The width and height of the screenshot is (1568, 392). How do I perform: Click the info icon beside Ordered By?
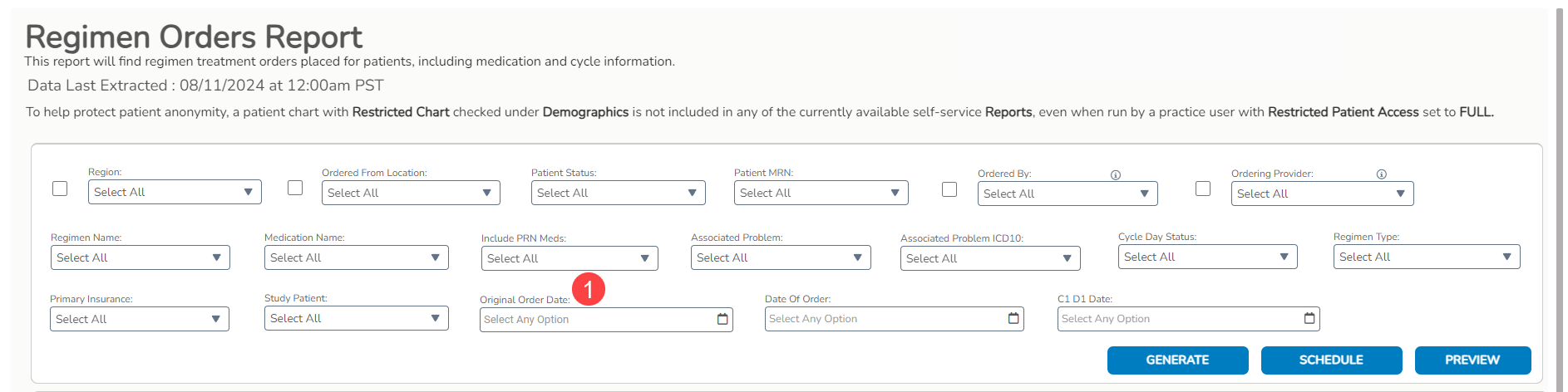(1116, 174)
